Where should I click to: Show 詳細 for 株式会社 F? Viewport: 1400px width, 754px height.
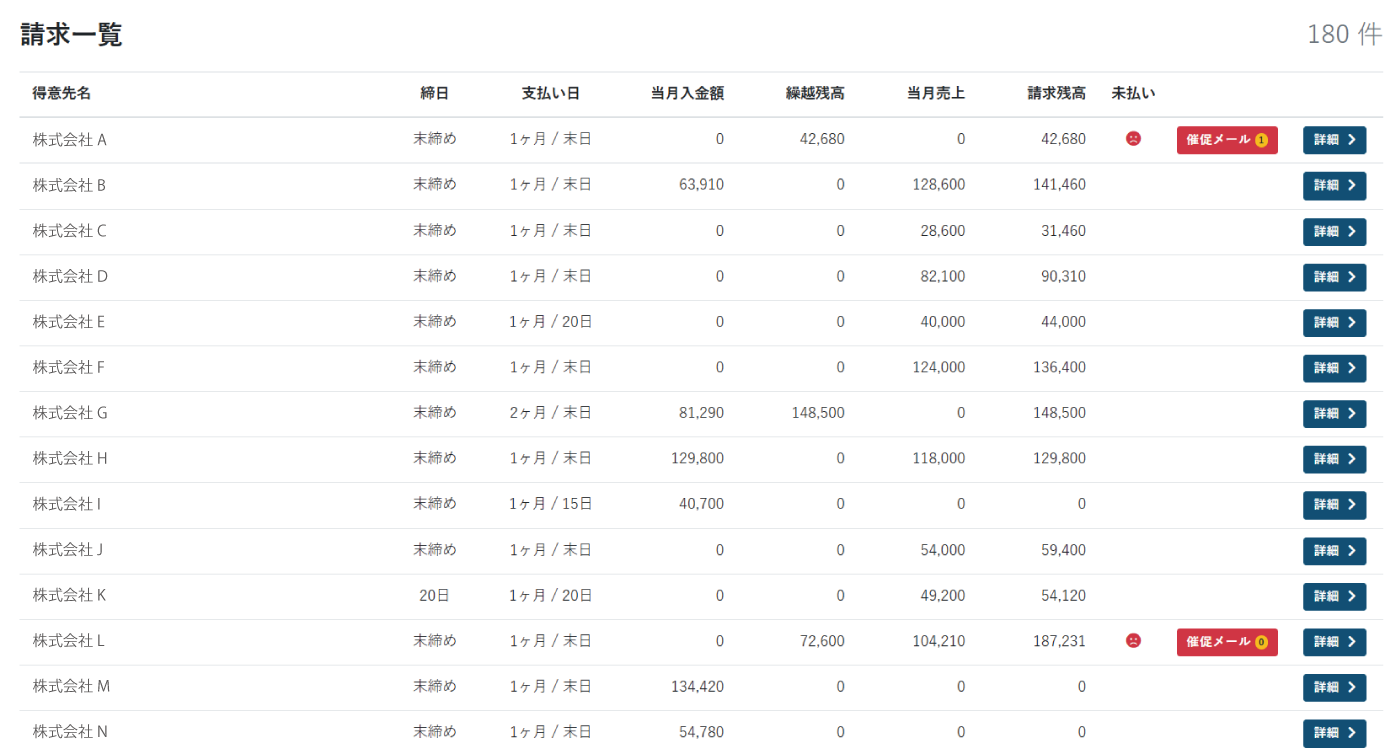[x=1334, y=368]
